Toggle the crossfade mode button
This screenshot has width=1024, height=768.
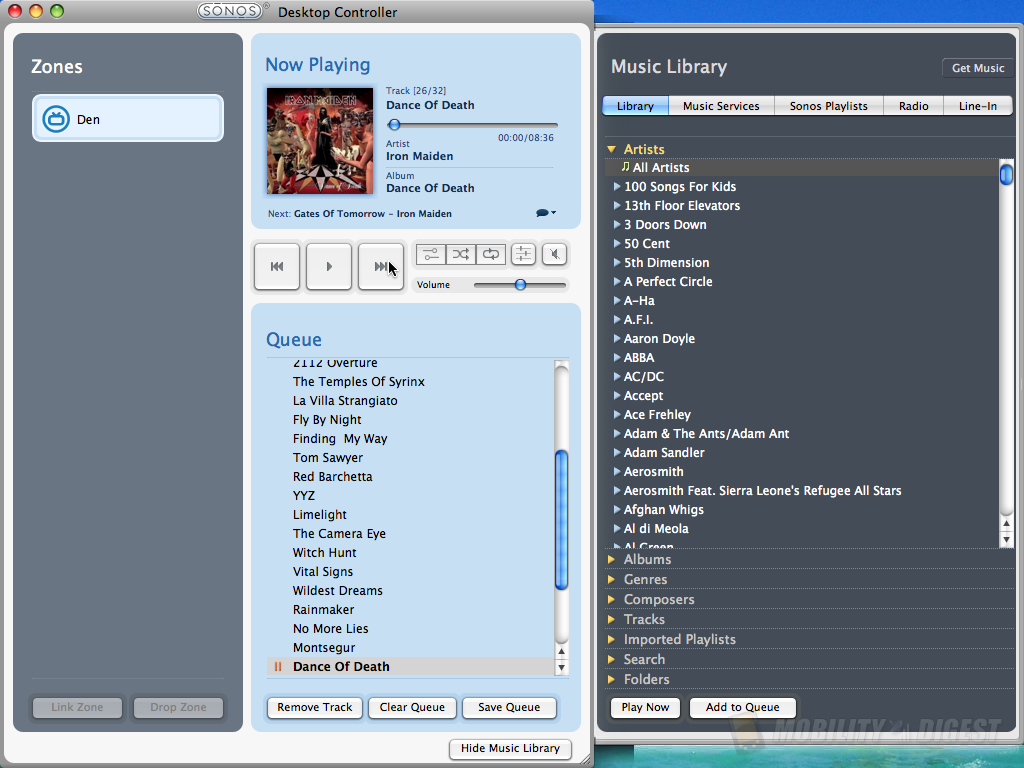coord(431,254)
